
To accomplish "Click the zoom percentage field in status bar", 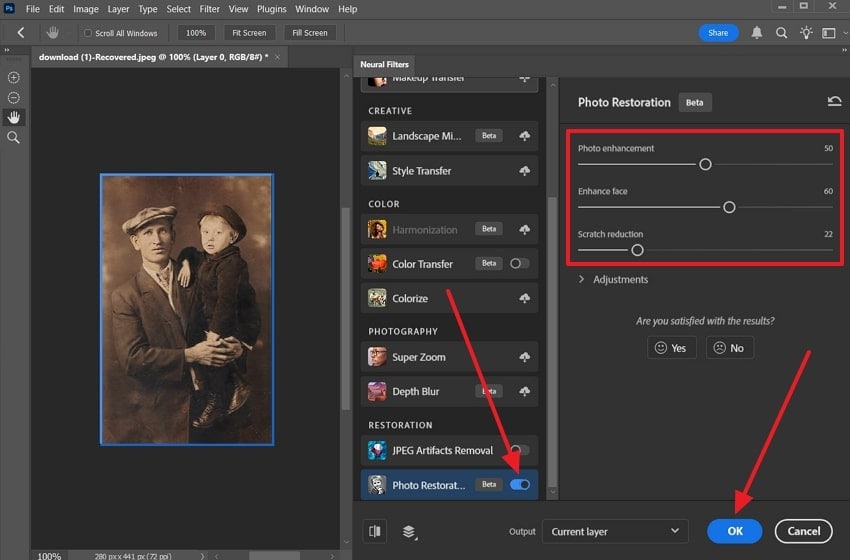I will (x=49, y=556).
